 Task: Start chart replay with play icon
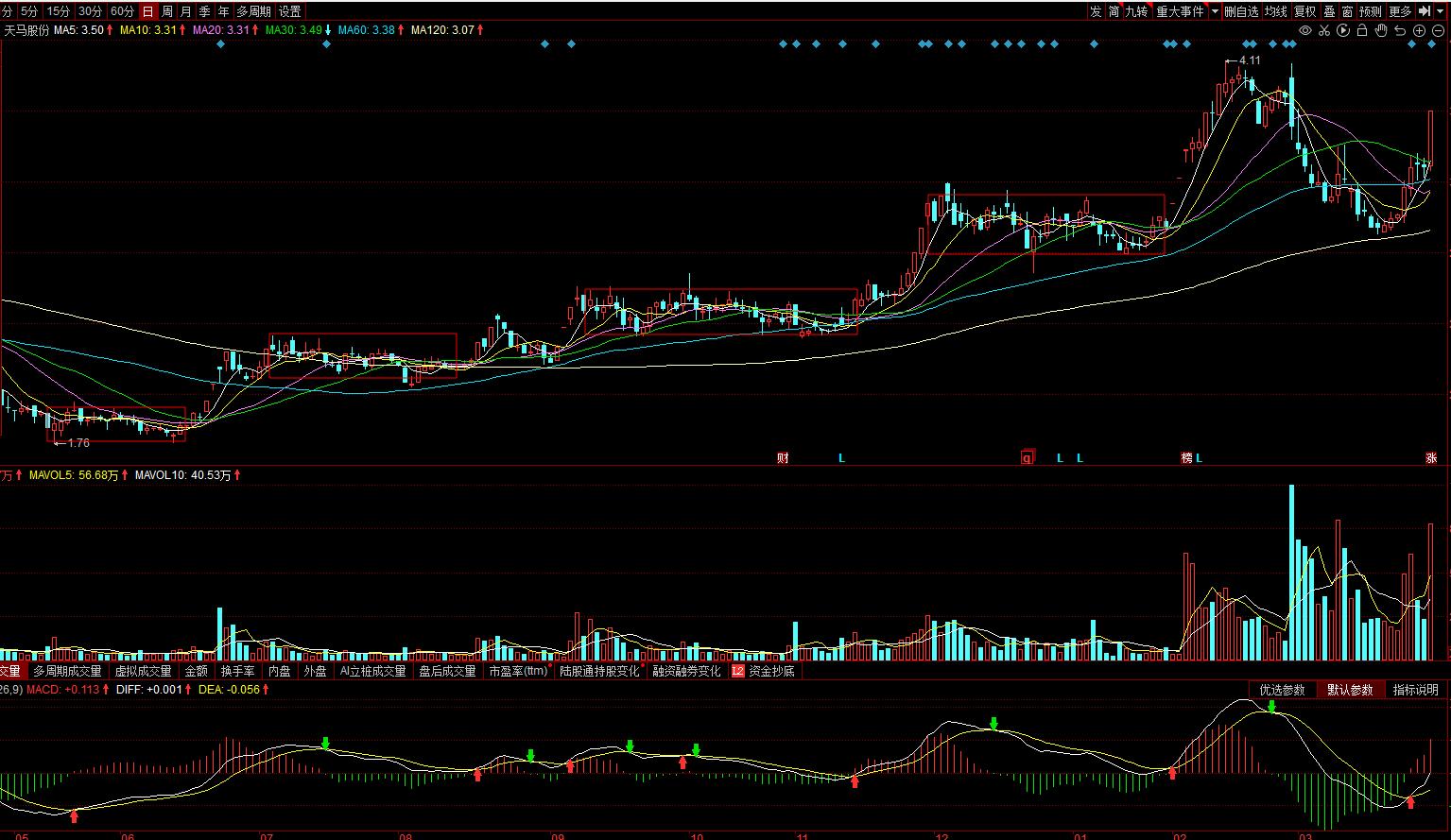point(1343,31)
